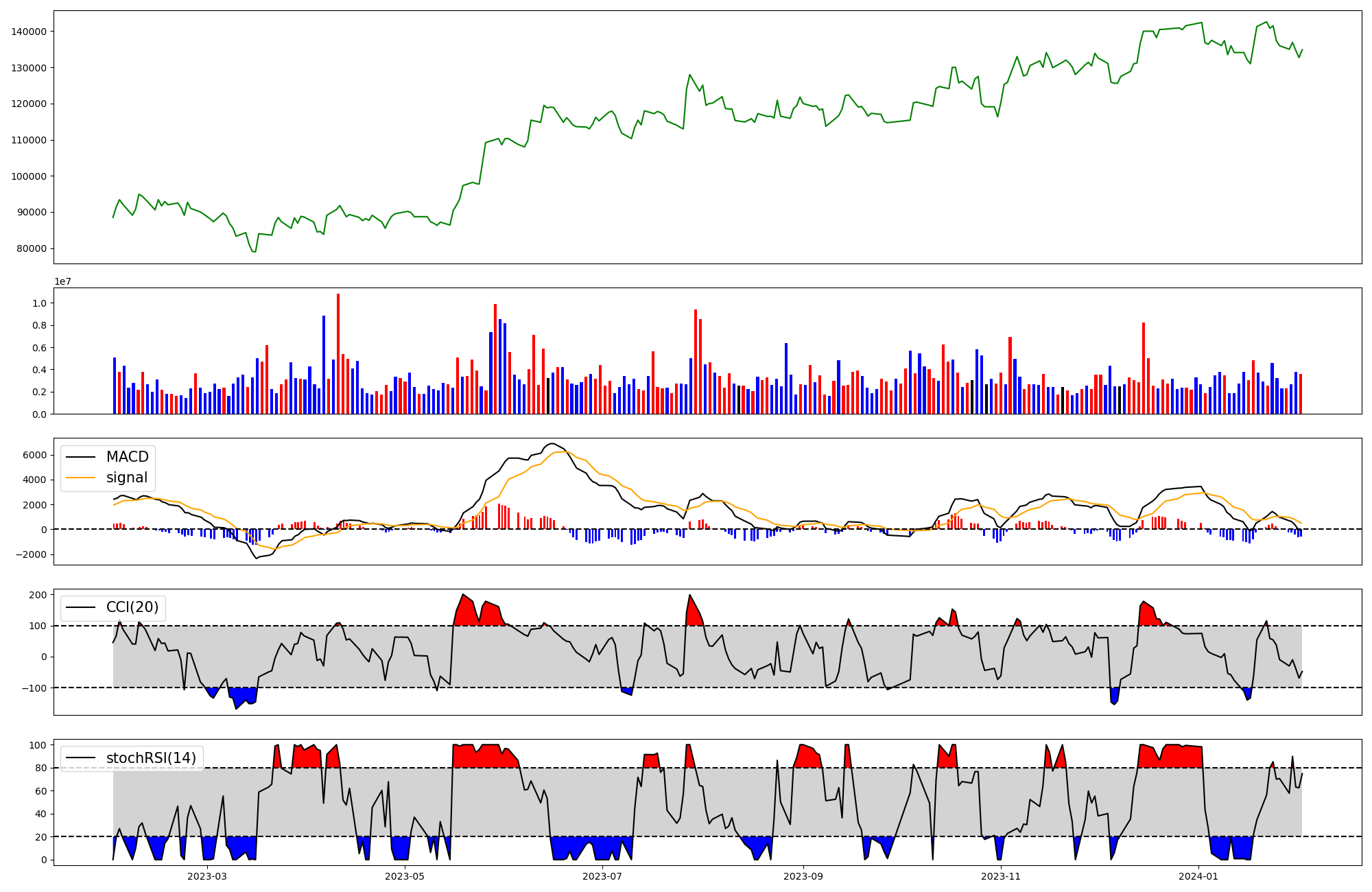
Task: Click the 80 stochRSI axis label
Action: [x=41, y=768]
